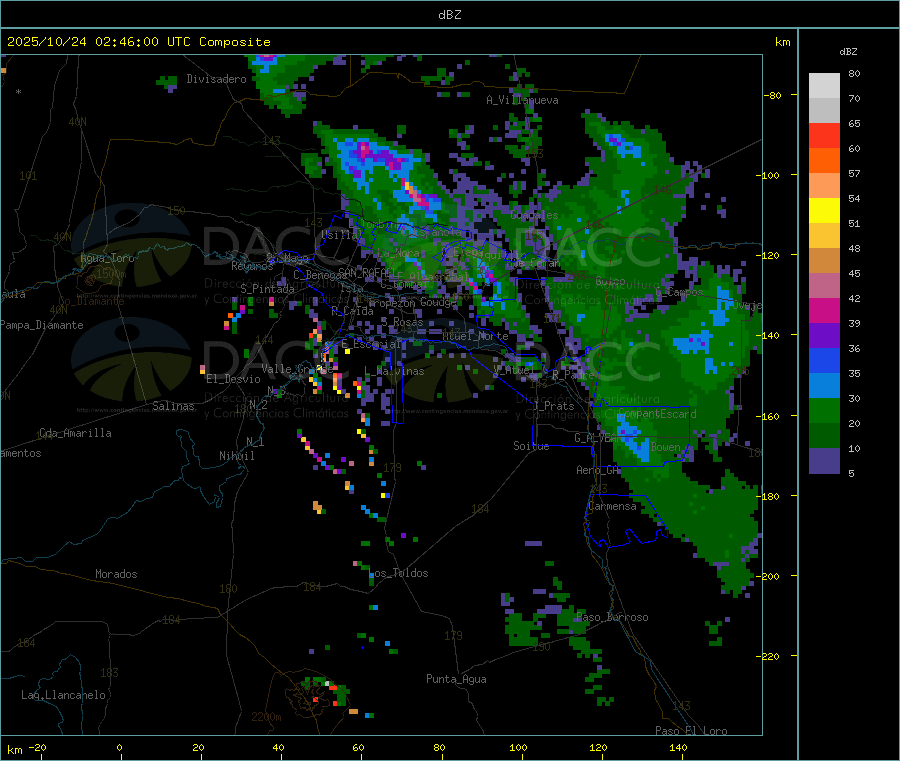Click the purple 5-10 dBZ legend swatch
Viewport: 900px width, 761px height.
pyautogui.click(x=824, y=461)
